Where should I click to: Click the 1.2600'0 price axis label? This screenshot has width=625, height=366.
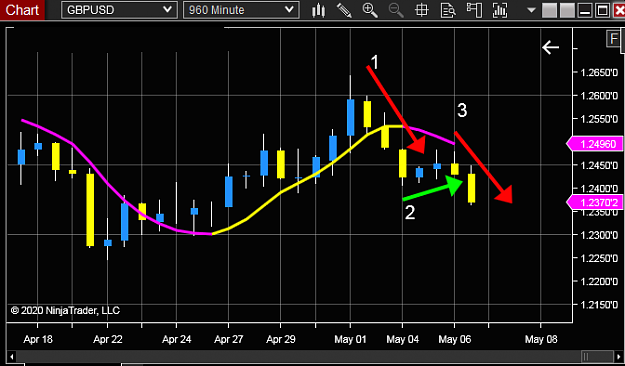click(599, 96)
